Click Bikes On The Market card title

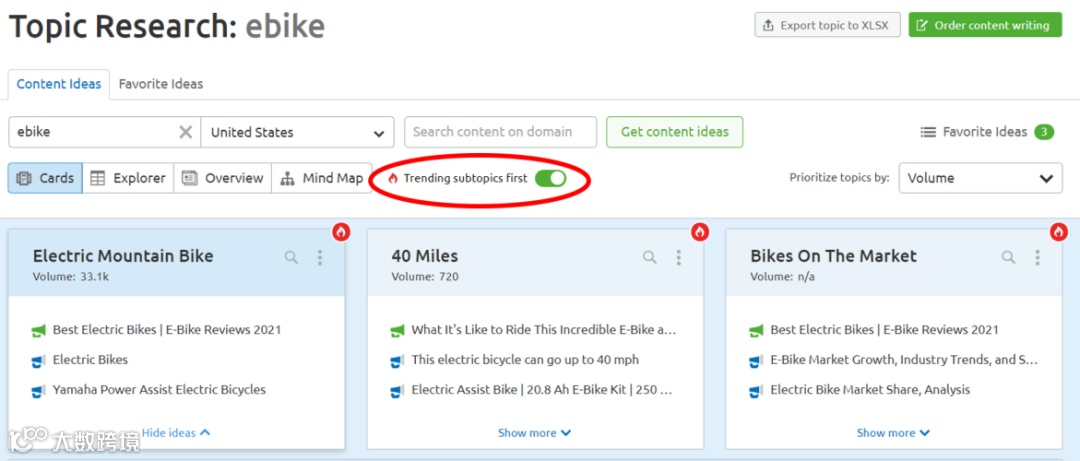pos(833,256)
